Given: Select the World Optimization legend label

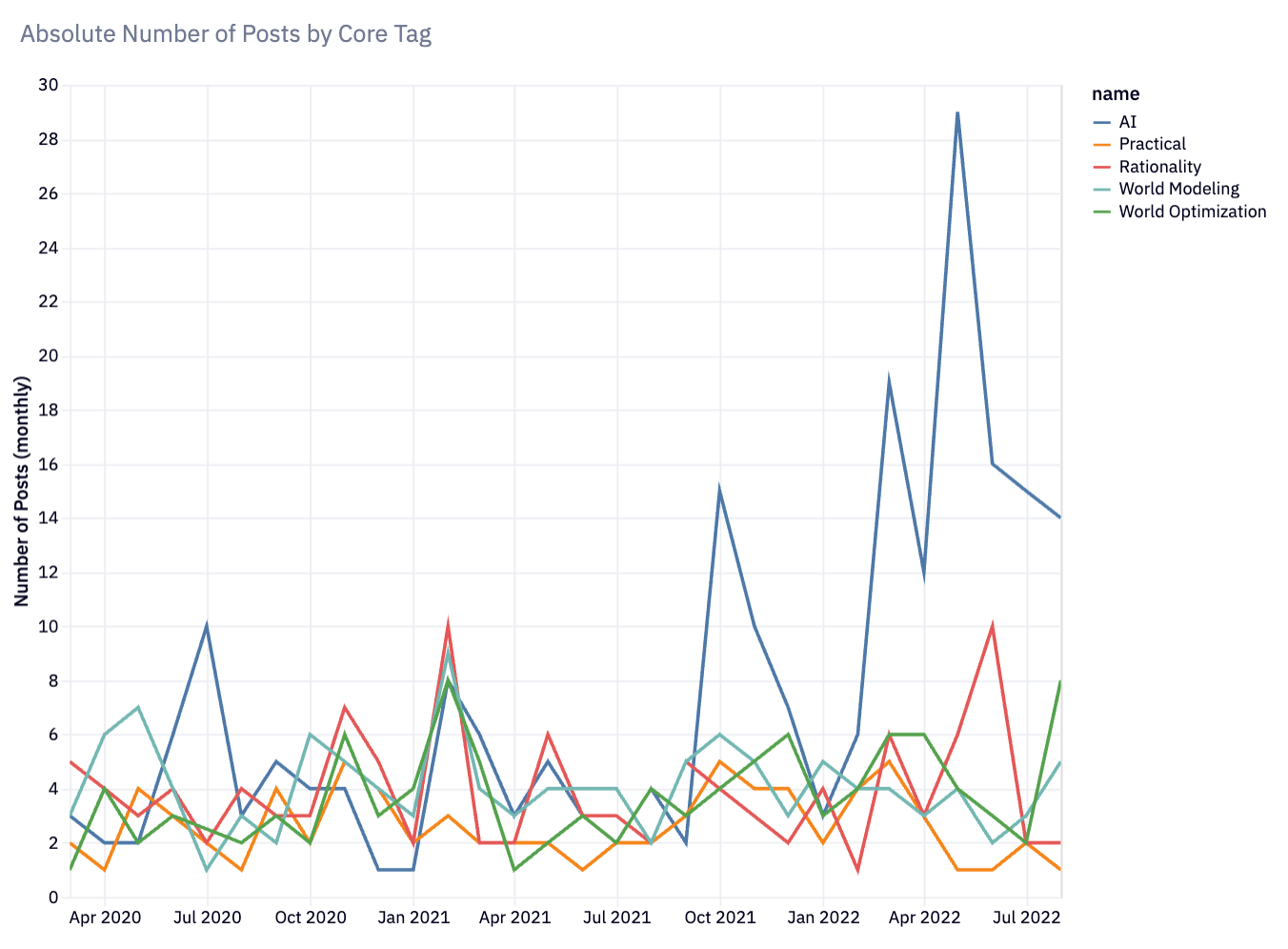Looking at the screenshot, I should [1193, 212].
